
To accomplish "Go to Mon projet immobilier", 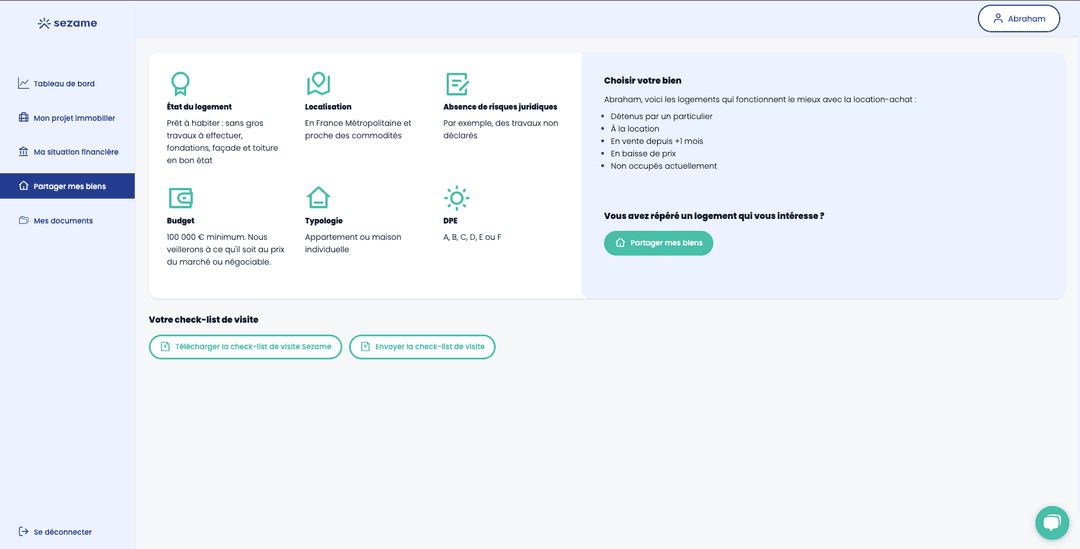I will coord(74,118).
